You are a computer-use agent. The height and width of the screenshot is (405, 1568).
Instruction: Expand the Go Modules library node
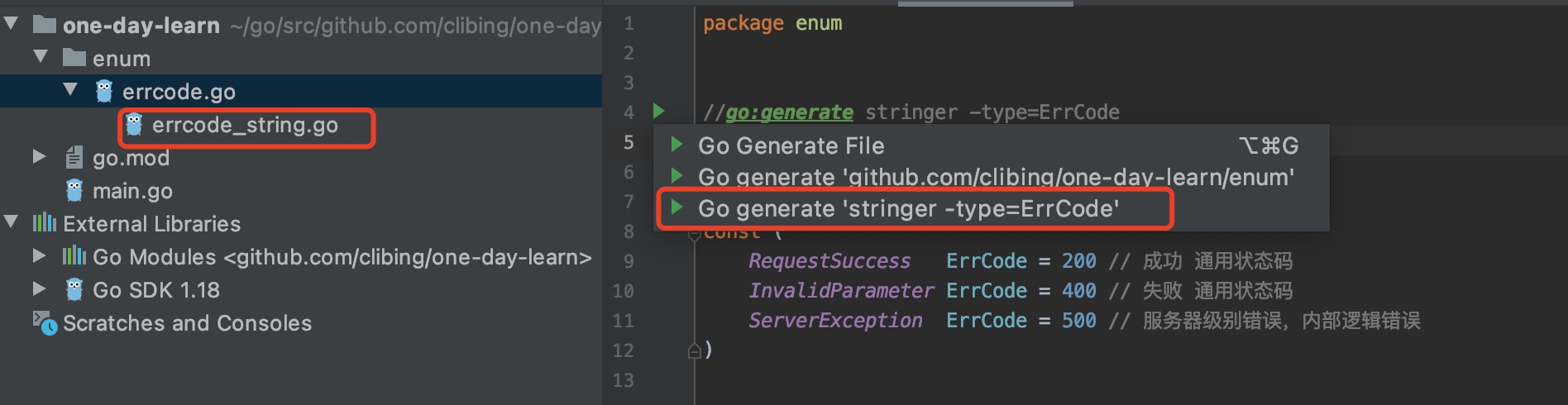(x=39, y=256)
